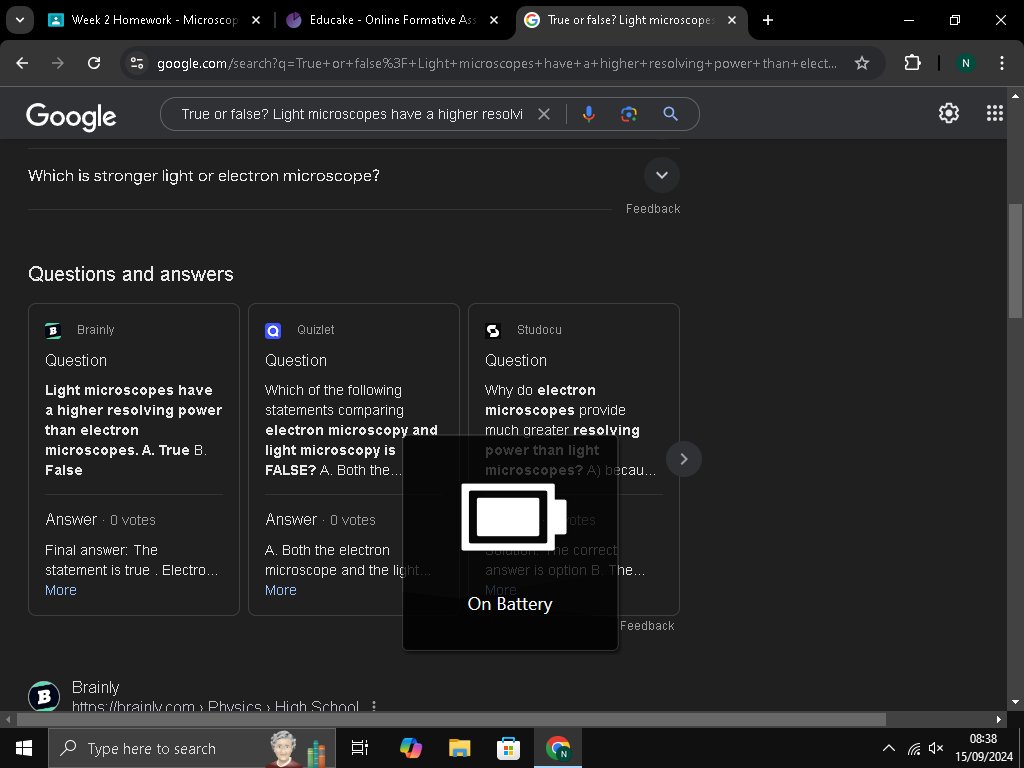1024x768 pixels.
Task: Go to Google homepage via logo
Action: (x=71, y=116)
